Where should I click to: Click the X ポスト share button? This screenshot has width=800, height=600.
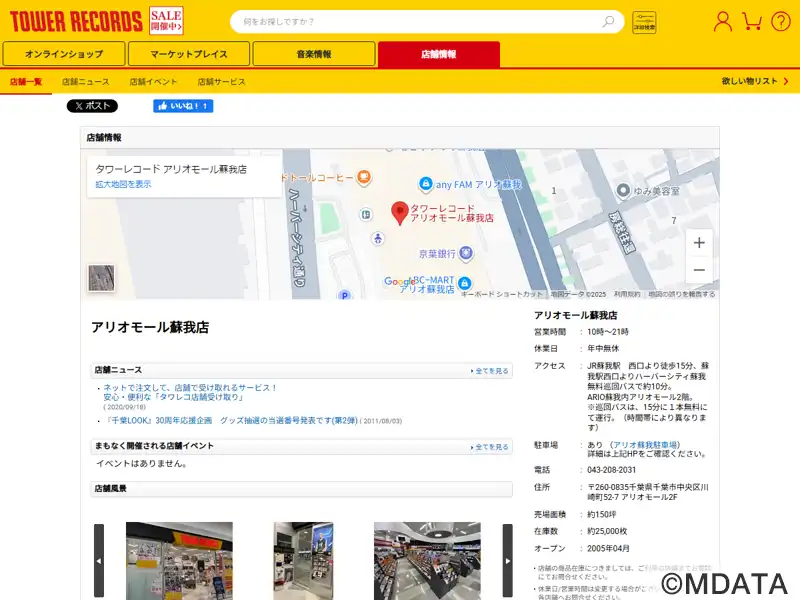tap(92, 106)
